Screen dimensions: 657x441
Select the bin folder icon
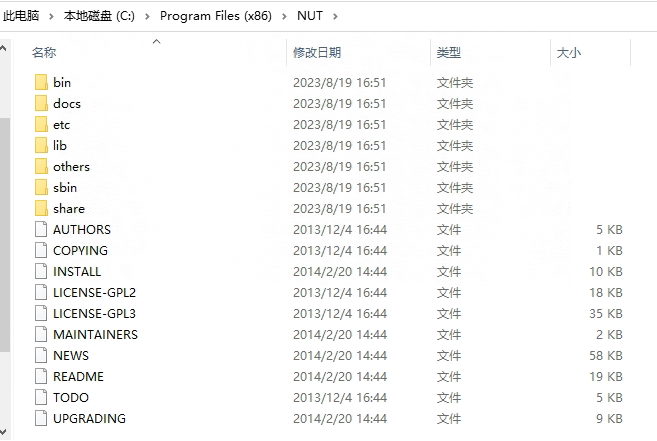tap(41, 82)
